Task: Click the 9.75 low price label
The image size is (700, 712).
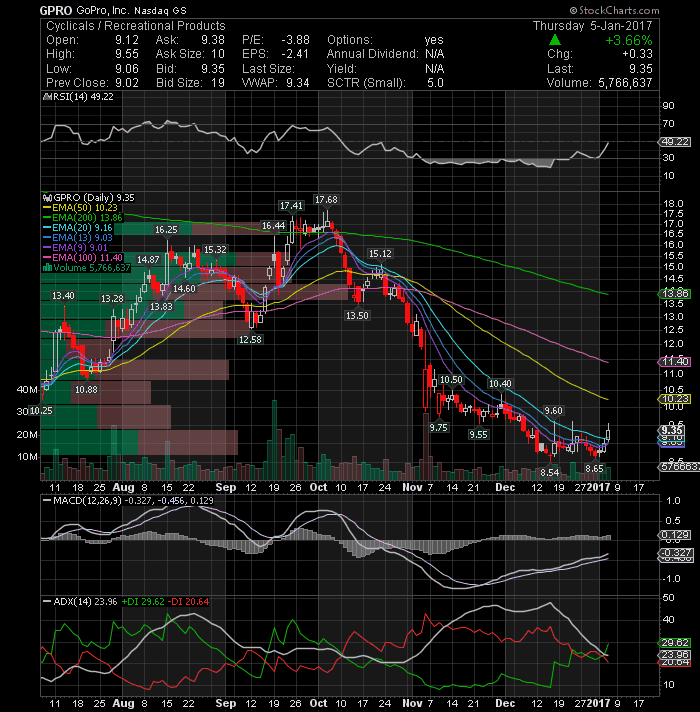Action: [x=439, y=427]
